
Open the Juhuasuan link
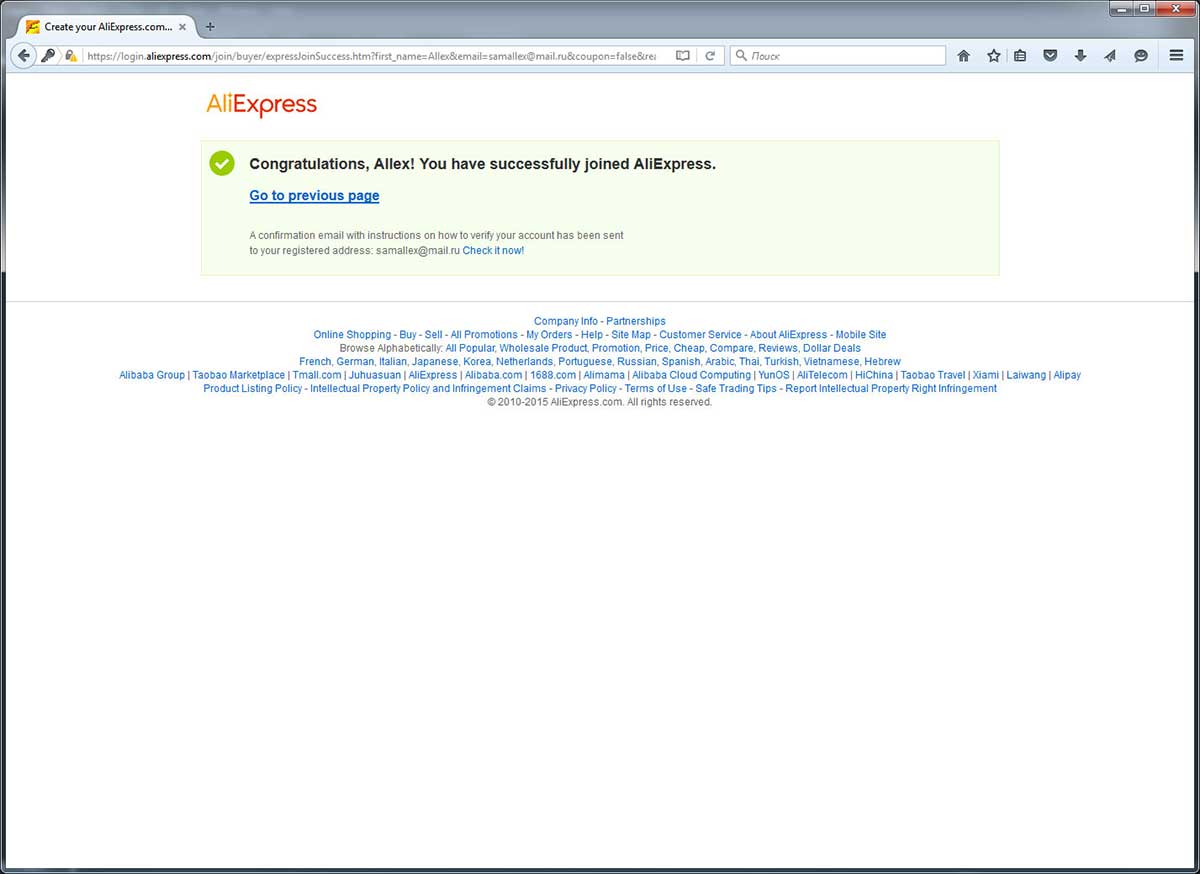pos(375,375)
